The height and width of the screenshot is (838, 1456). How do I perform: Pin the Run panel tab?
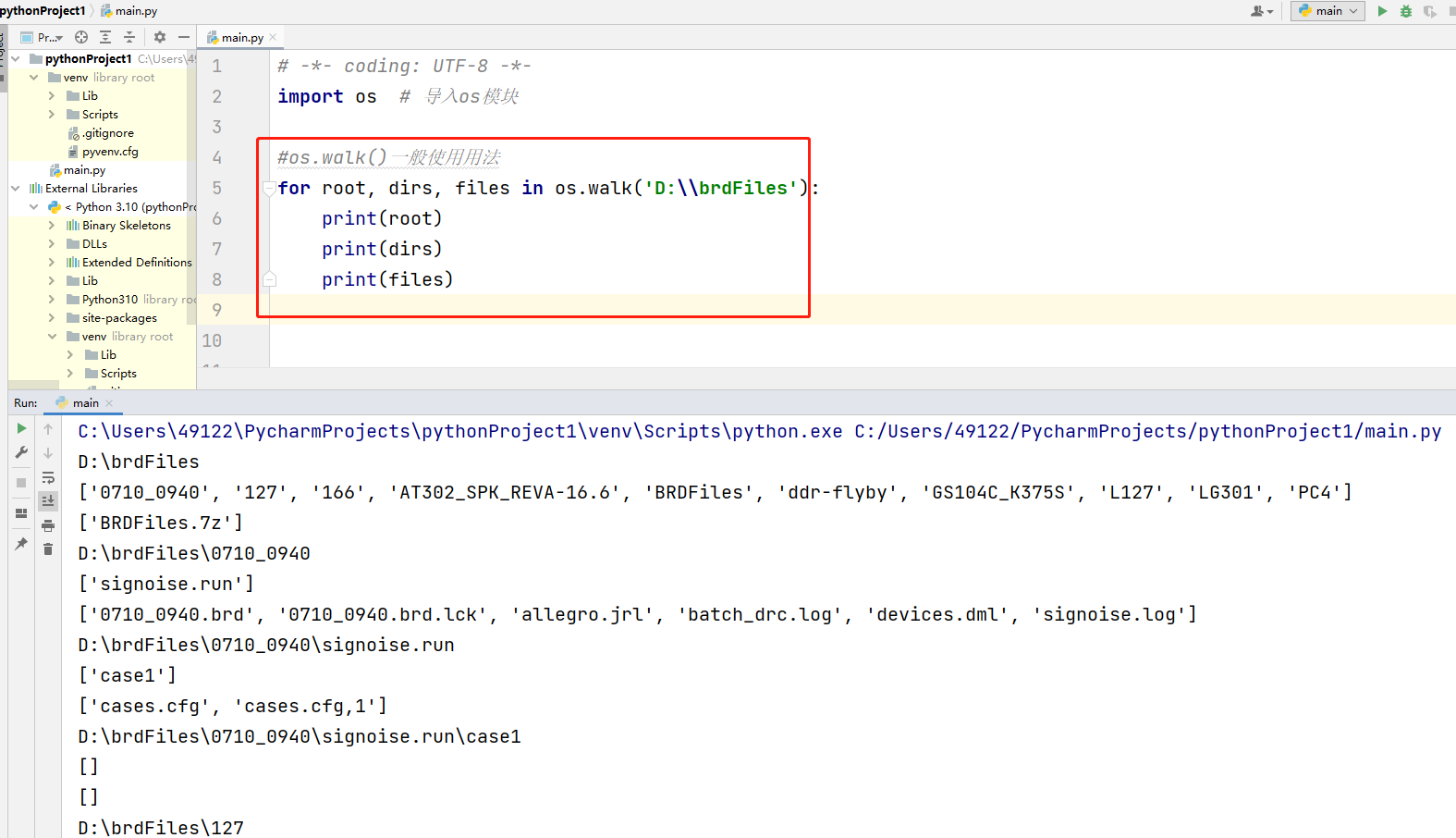21,544
